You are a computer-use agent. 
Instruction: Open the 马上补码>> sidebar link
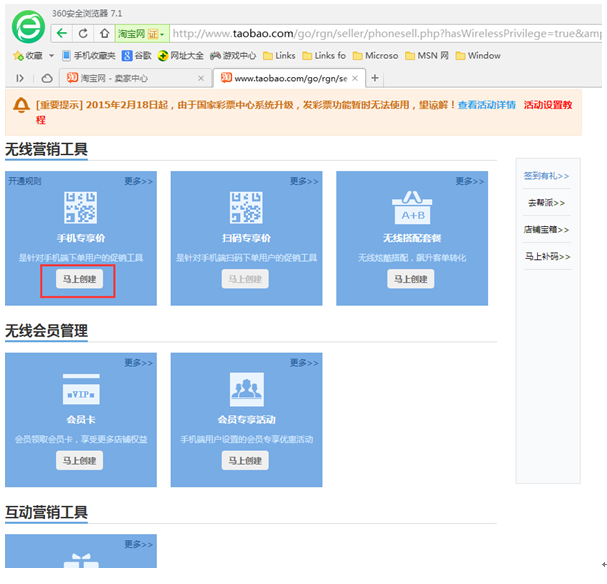[547, 257]
